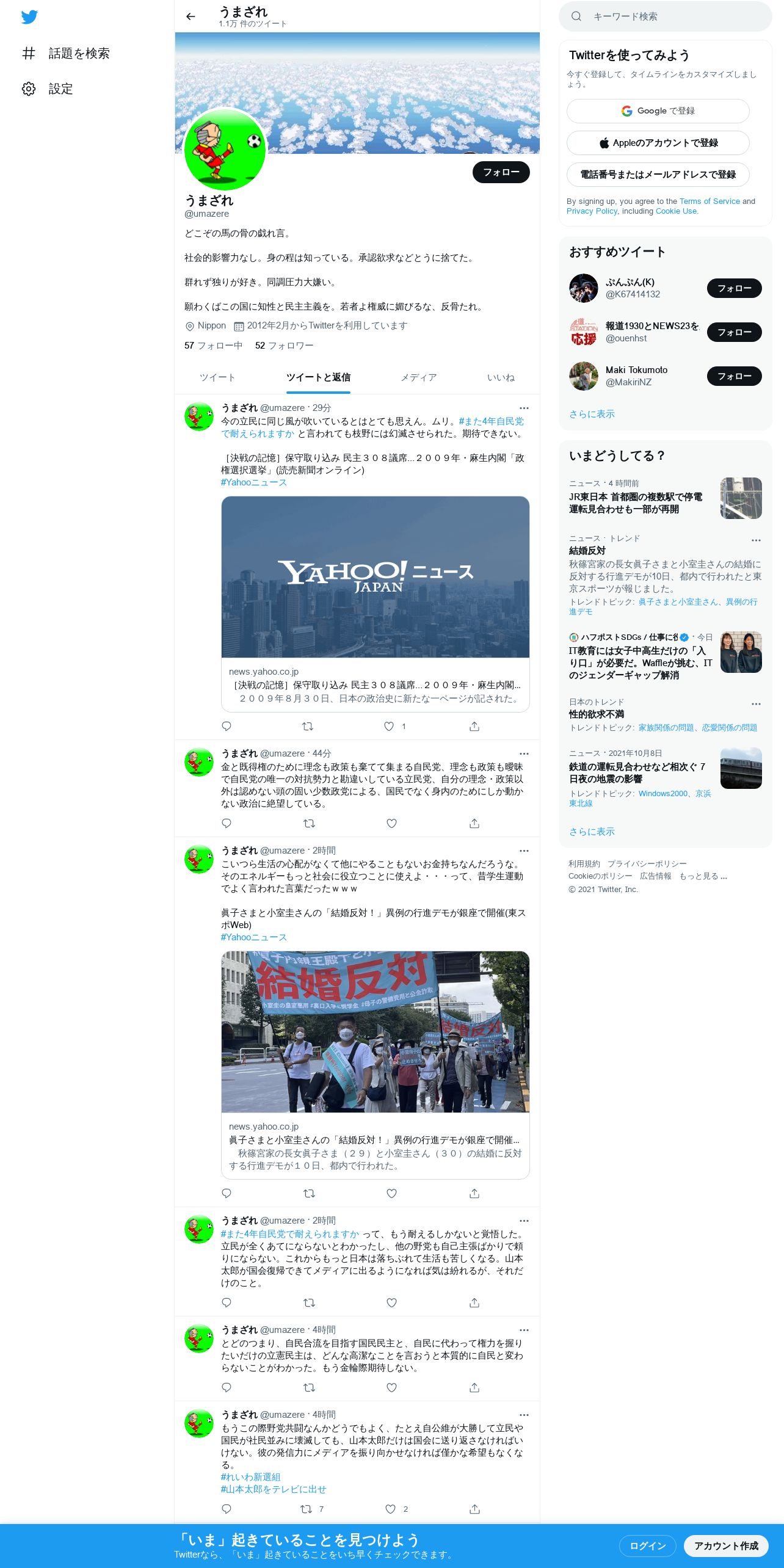View the 57 フォロー中 list
This screenshot has width=784, height=1568.
pyautogui.click(x=213, y=346)
